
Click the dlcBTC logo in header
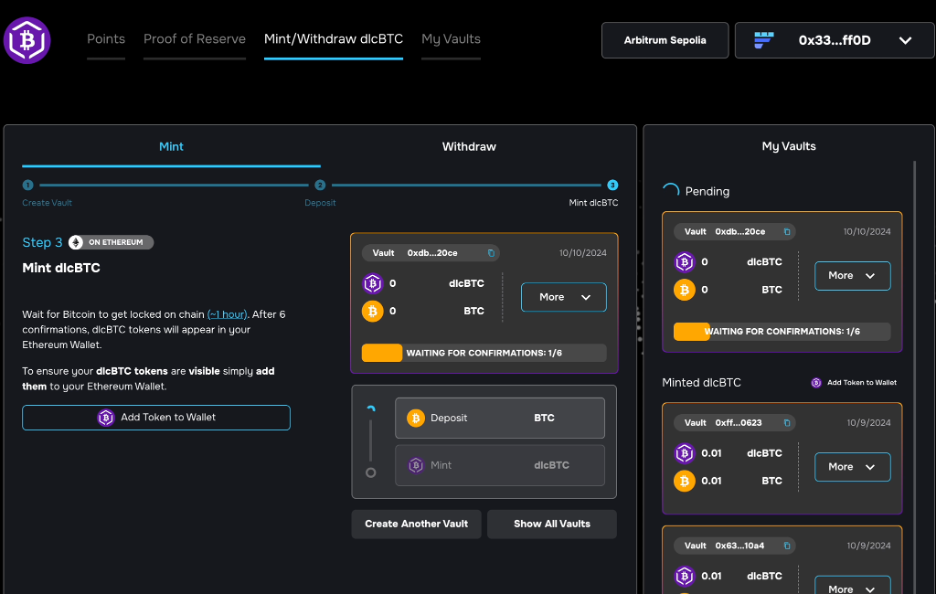[x=27, y=40]
